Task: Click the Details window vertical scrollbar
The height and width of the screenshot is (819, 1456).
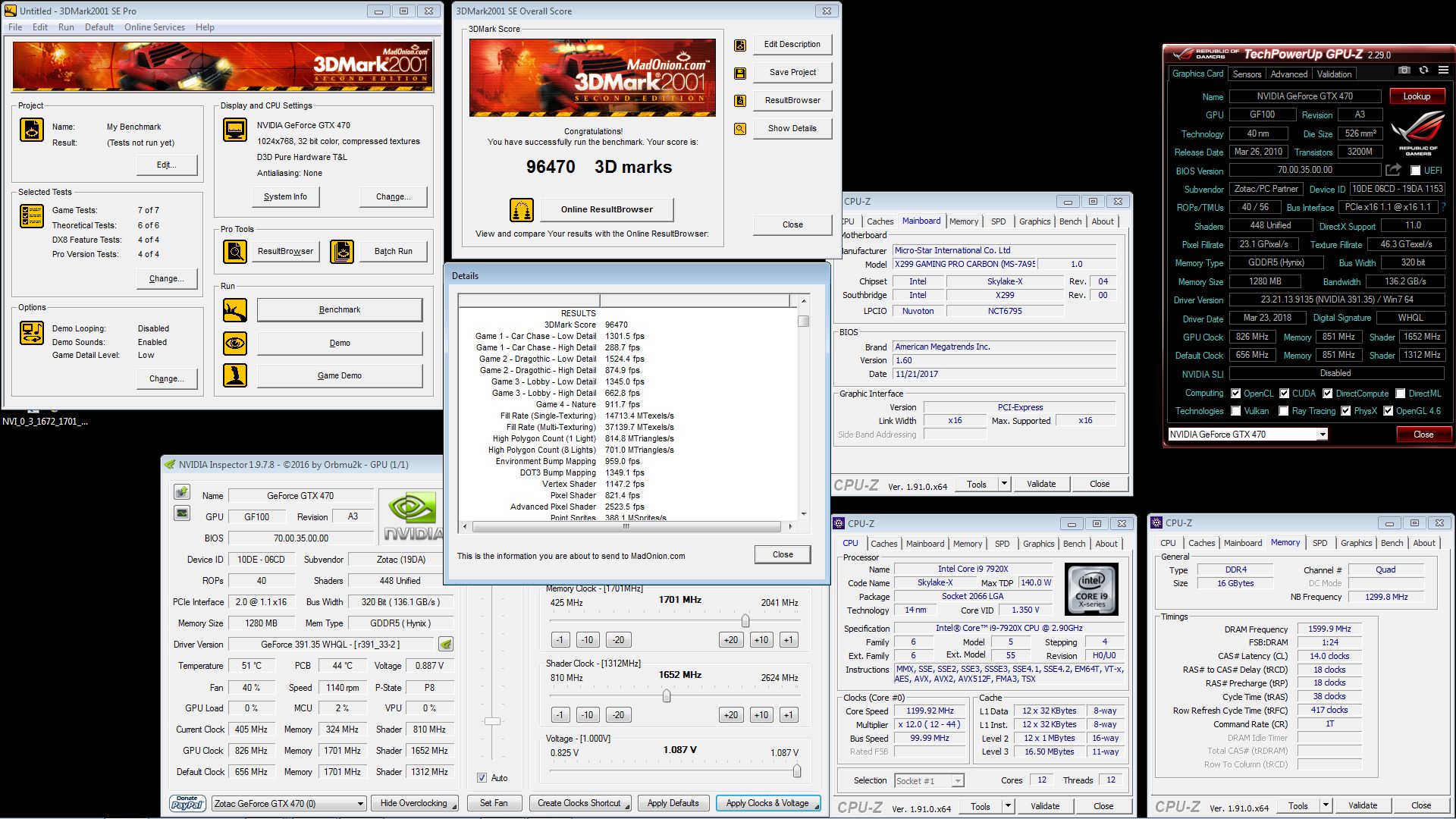Action: (804, 407)
